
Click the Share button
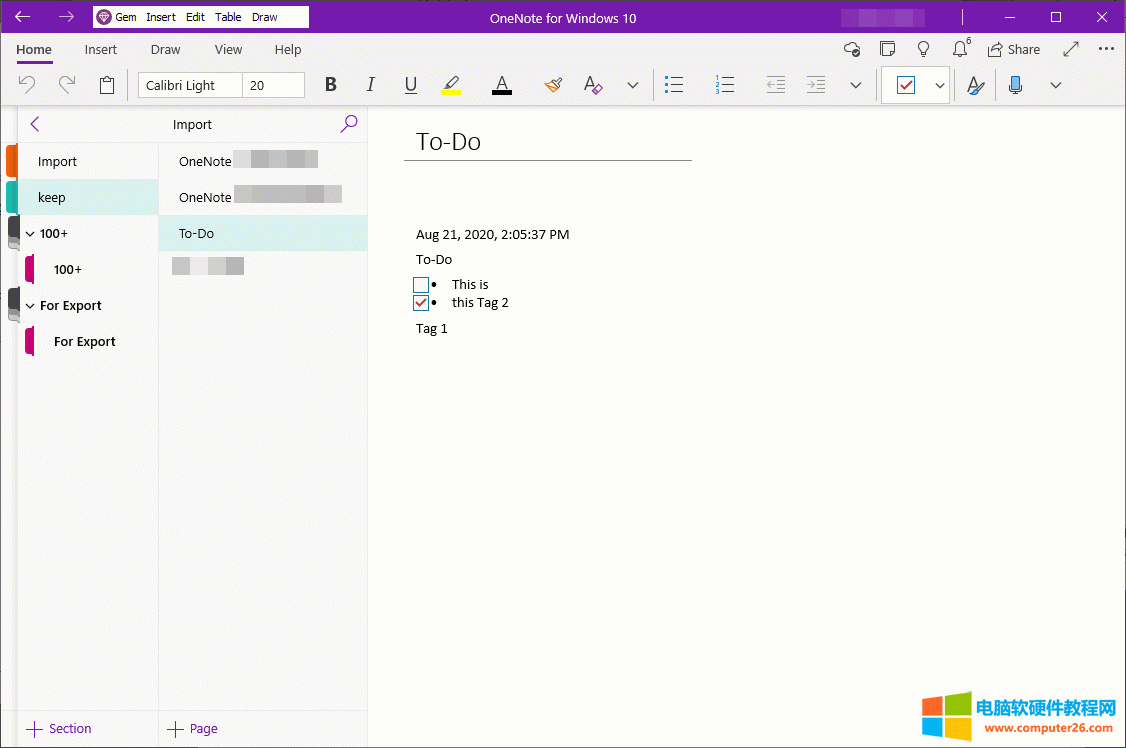tap(1014, 50)
